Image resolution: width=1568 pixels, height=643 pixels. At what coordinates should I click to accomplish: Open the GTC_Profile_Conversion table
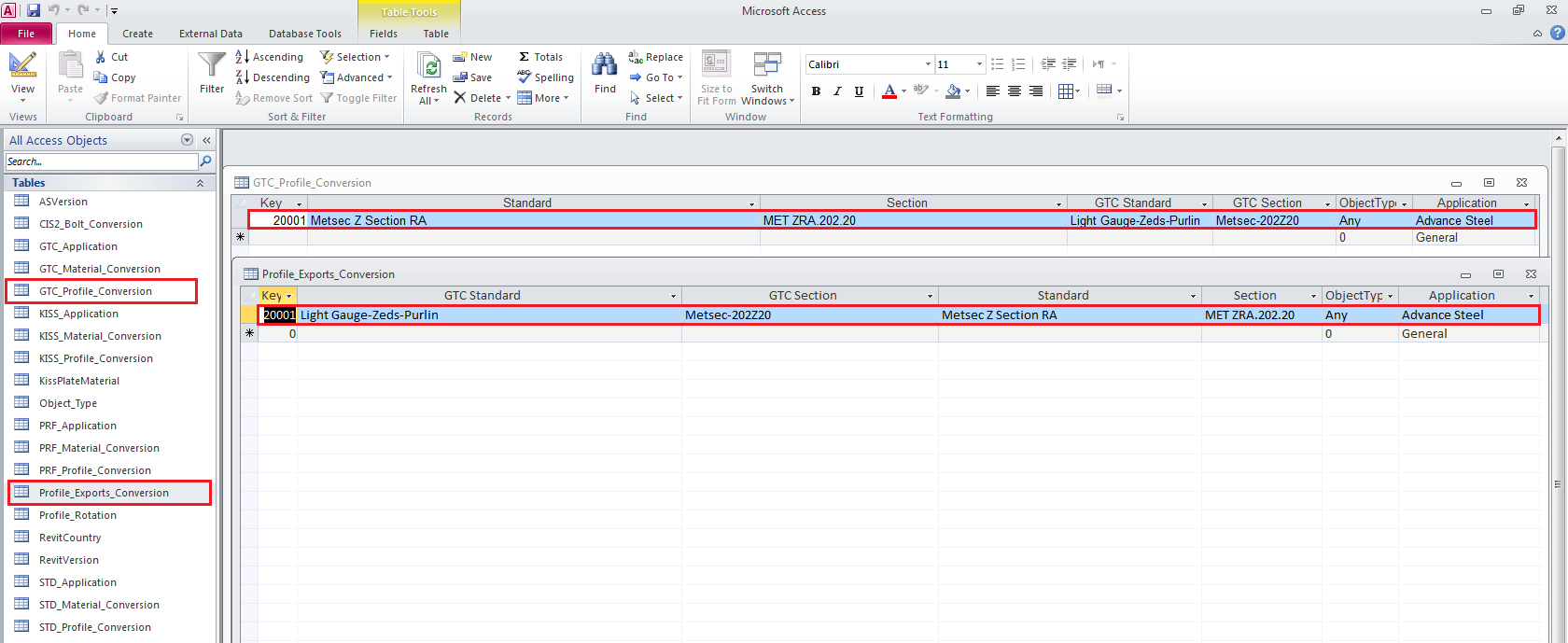point(95,291)
